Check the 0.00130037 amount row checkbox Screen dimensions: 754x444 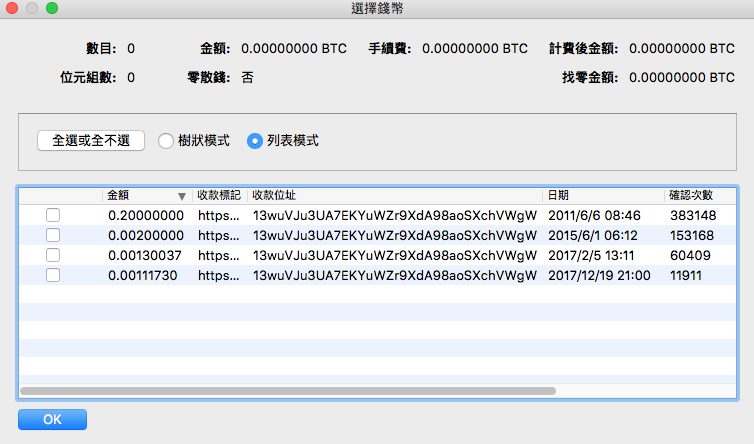coord(53,255)
